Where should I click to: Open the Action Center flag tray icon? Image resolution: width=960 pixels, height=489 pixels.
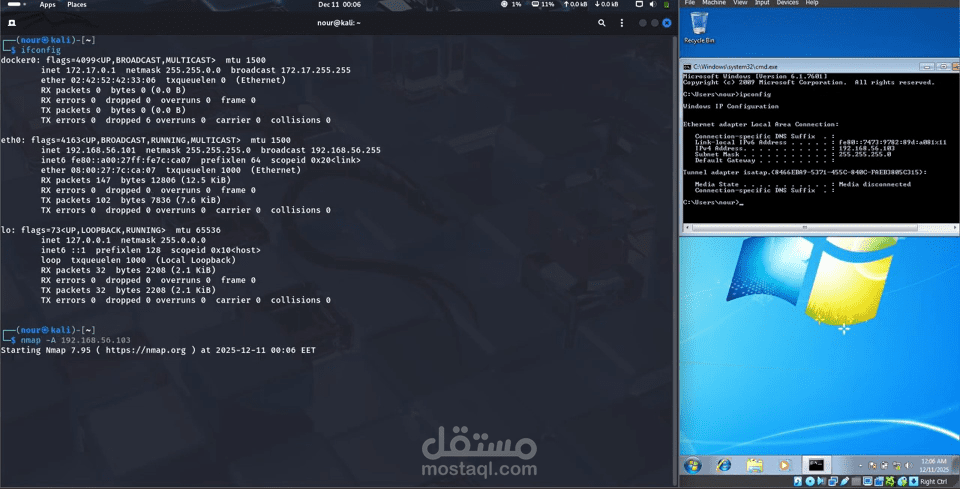tap(872, 466)
